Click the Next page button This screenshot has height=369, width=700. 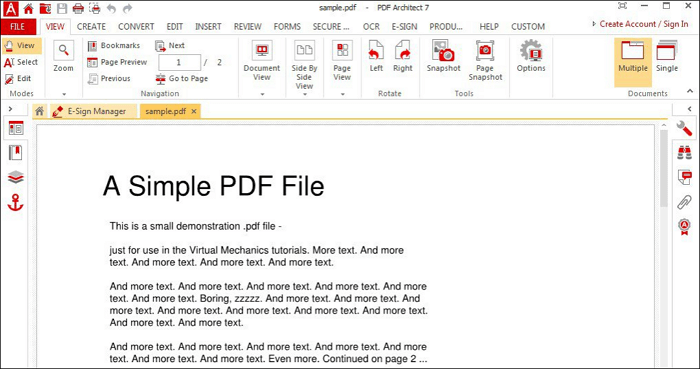tap(170, 46)
